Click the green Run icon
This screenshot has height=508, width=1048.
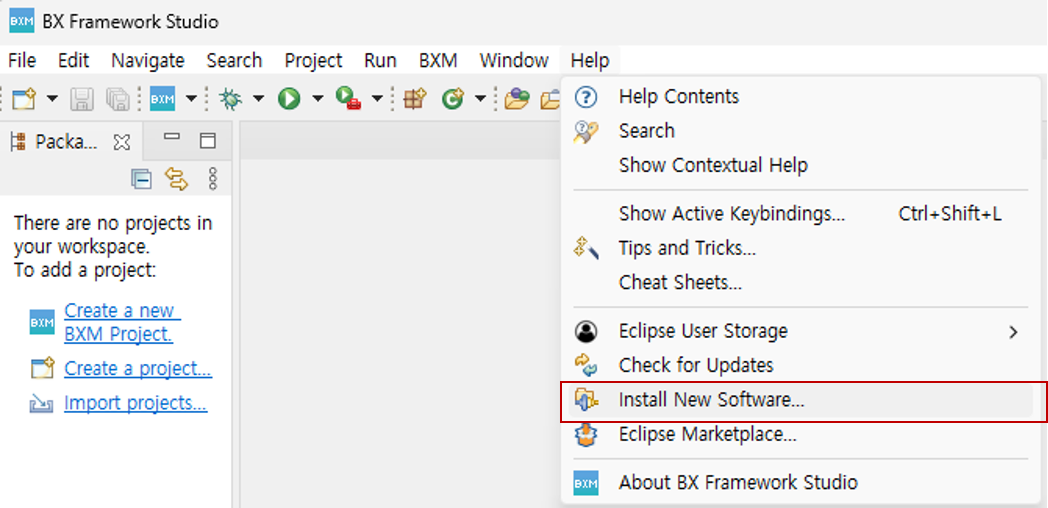(289, 99)
